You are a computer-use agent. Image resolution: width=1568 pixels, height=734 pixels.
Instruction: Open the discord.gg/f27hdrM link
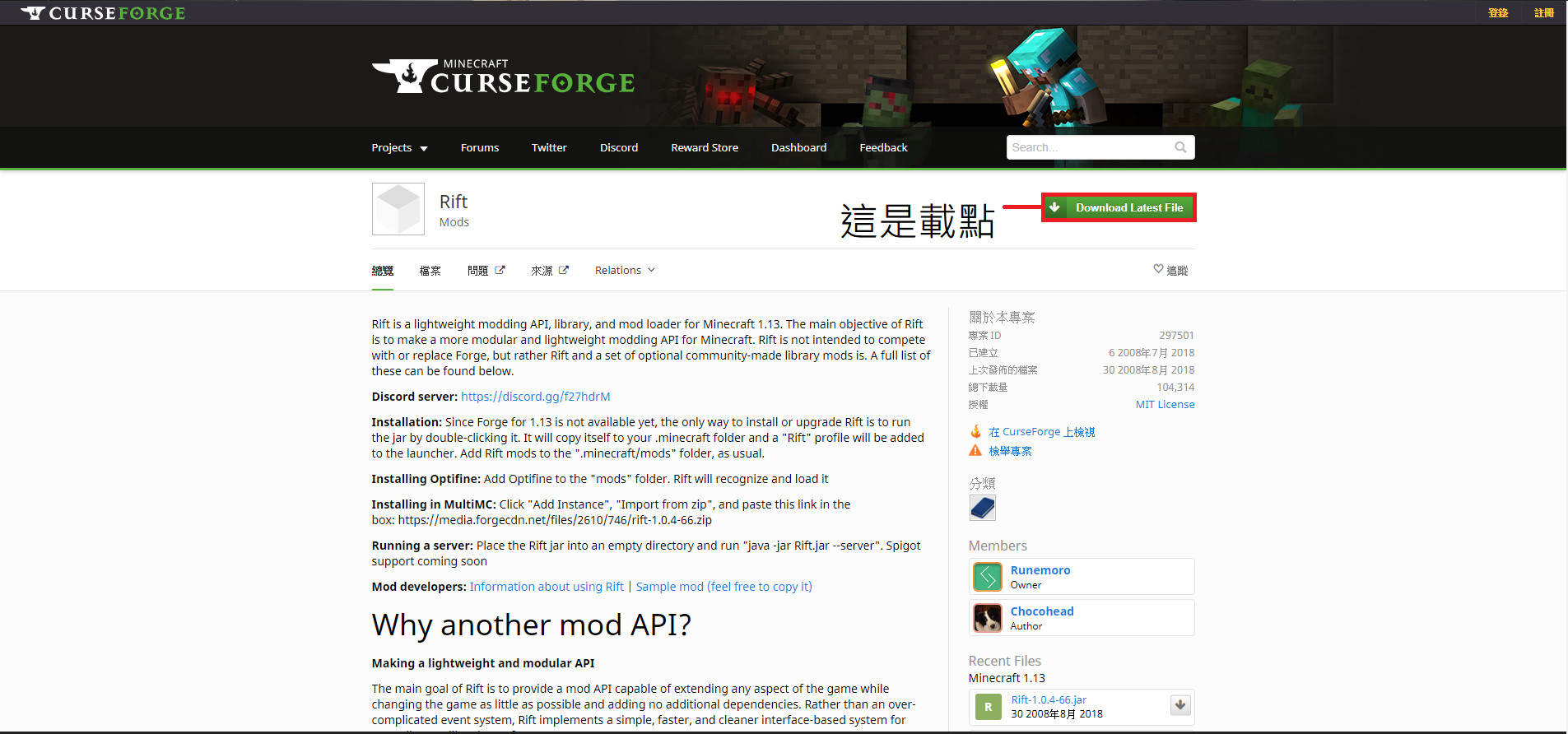(535, 397)
